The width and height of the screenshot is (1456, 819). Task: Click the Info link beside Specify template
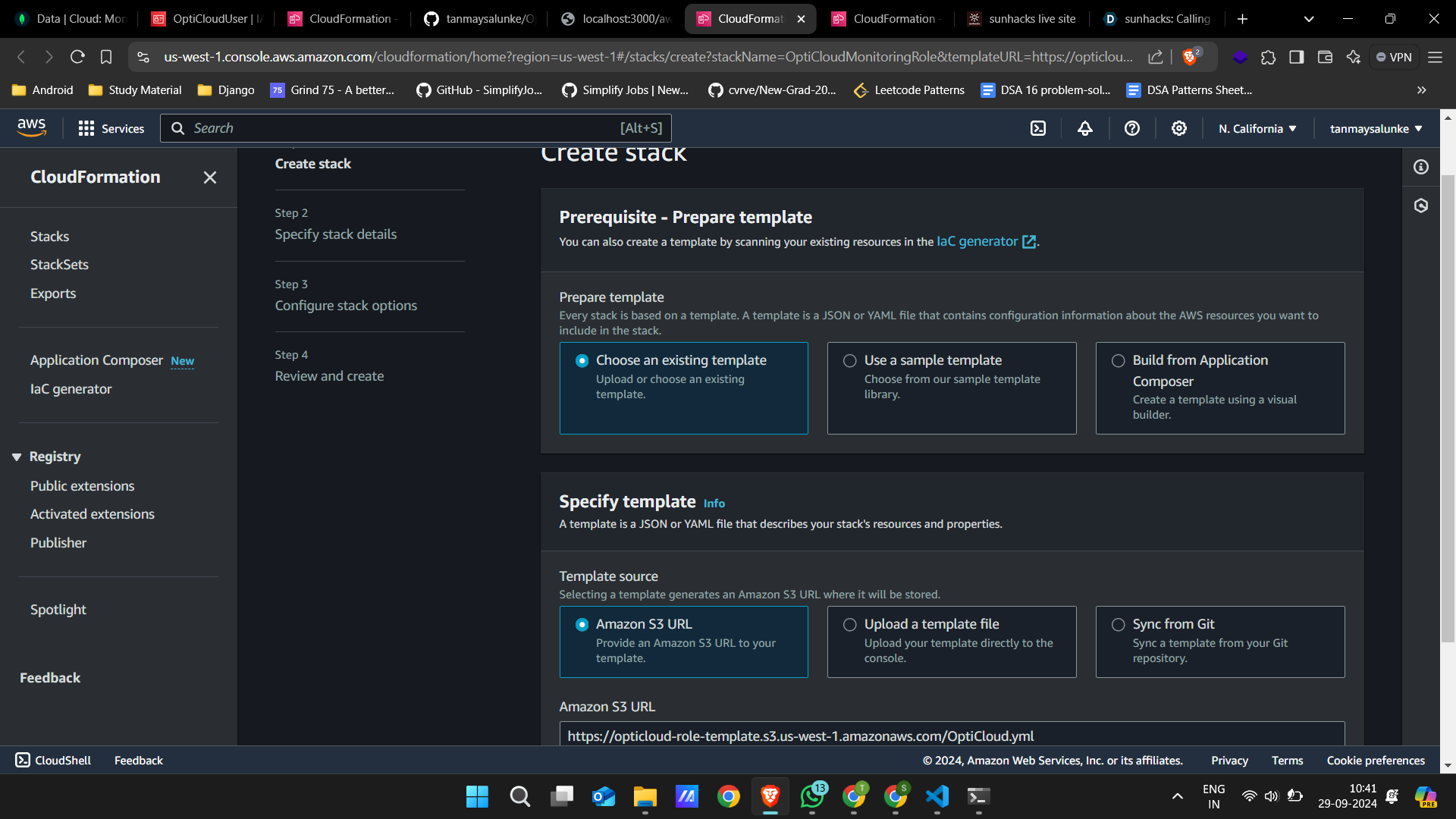tap(714, 504)
